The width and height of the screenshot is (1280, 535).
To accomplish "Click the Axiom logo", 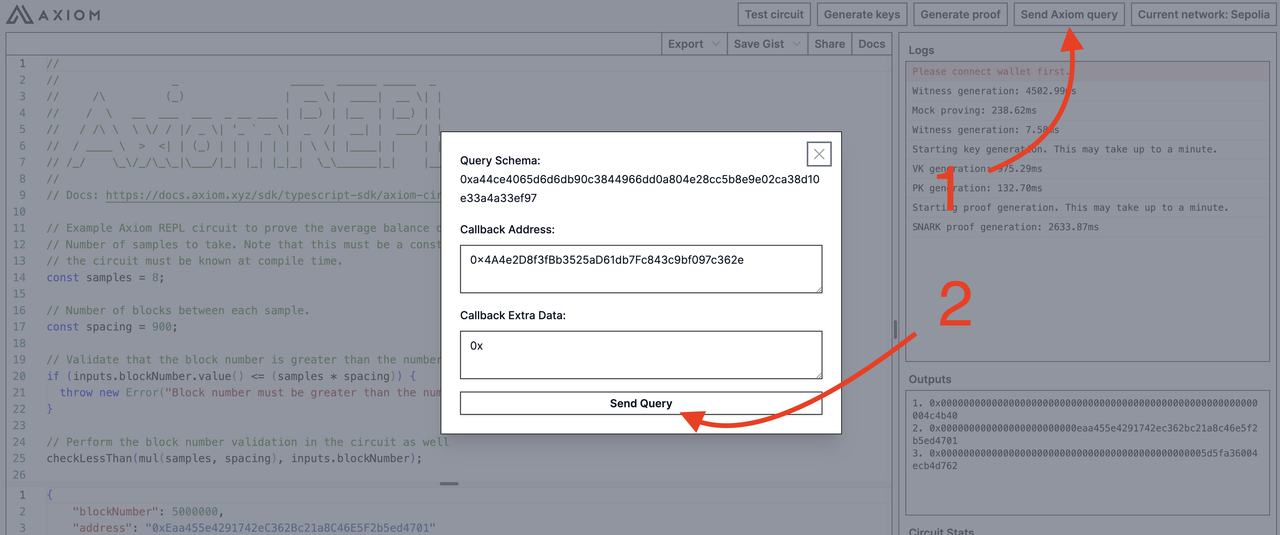I will (x=53, y=15).
